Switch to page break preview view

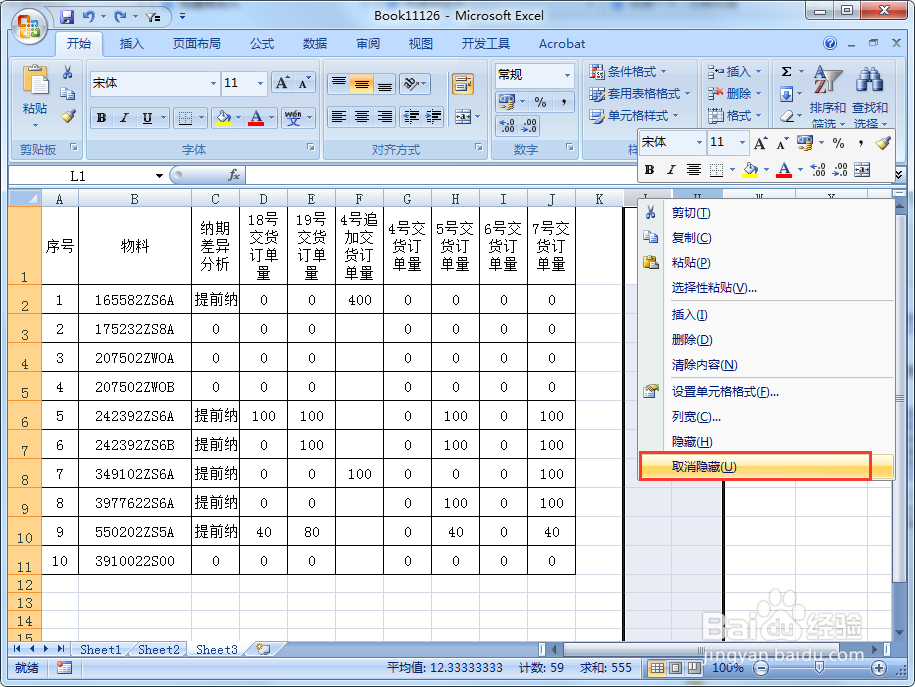click(694, 668)
